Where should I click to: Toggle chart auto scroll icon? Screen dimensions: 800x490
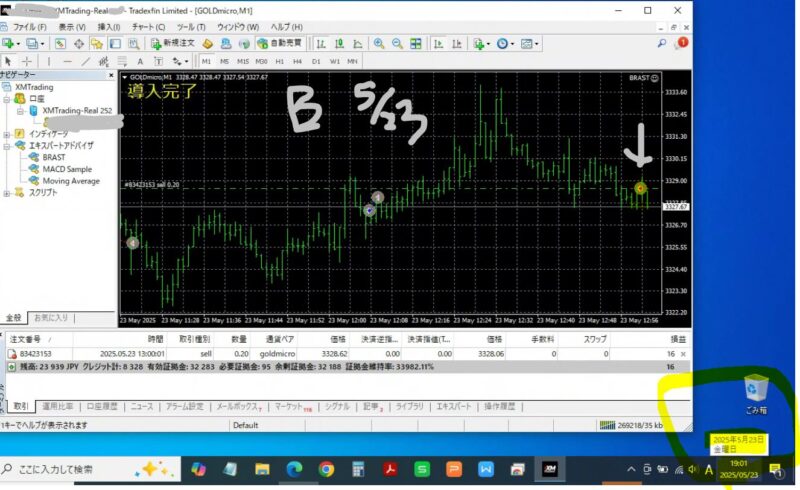(438, 44)
